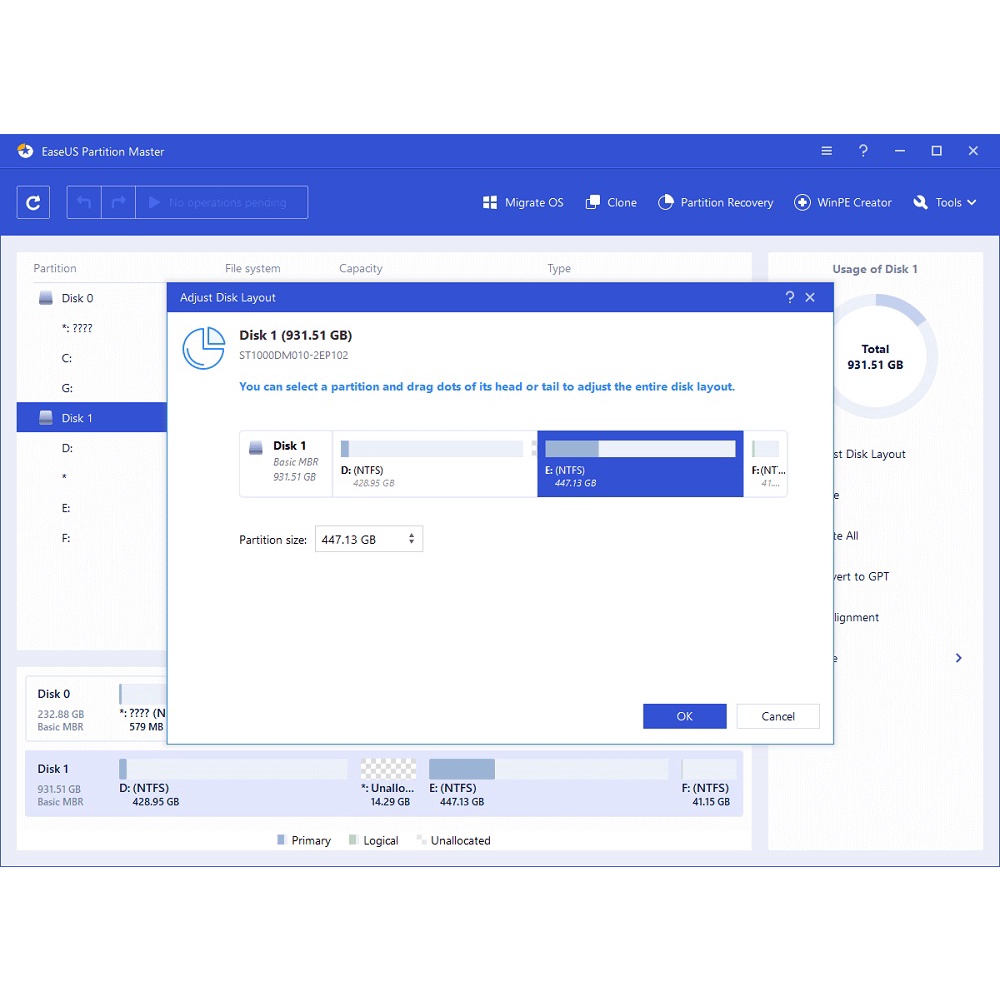1000x1000 pixels.
Task: Open the hamburger menu in title bar
Action: click(826, 151)
